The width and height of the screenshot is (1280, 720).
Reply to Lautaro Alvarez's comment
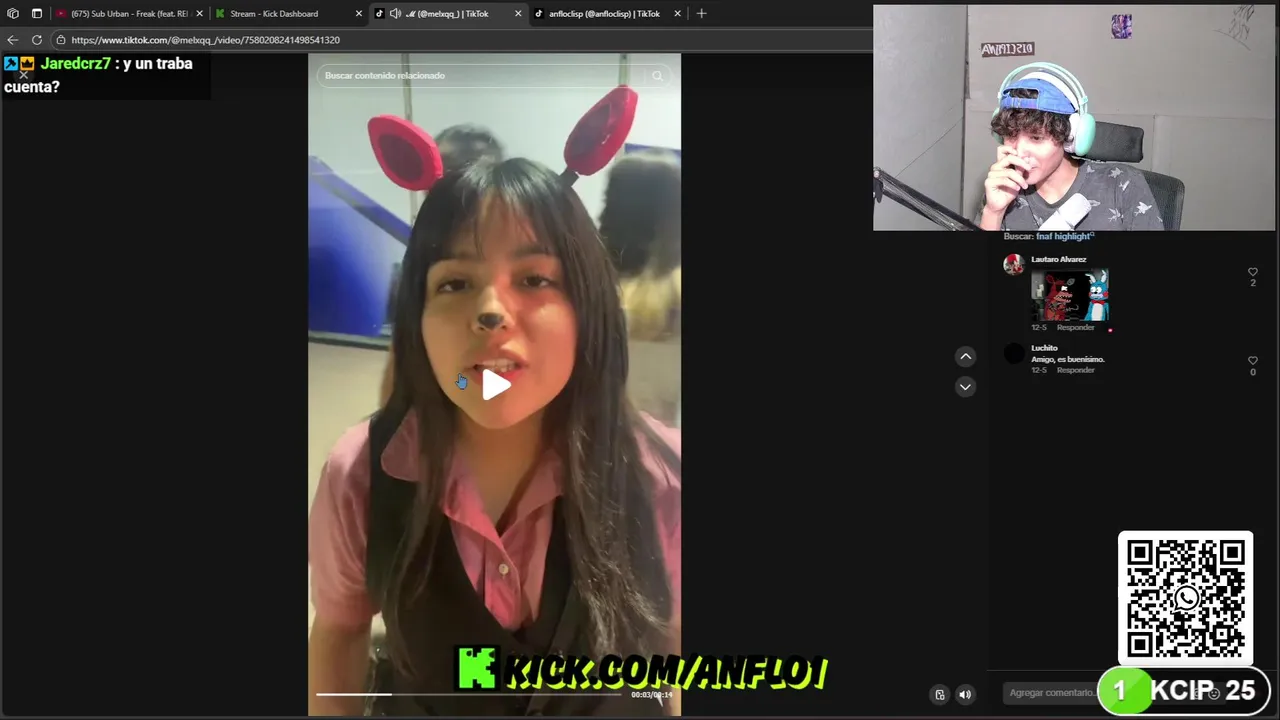[x=1076, y=328]
